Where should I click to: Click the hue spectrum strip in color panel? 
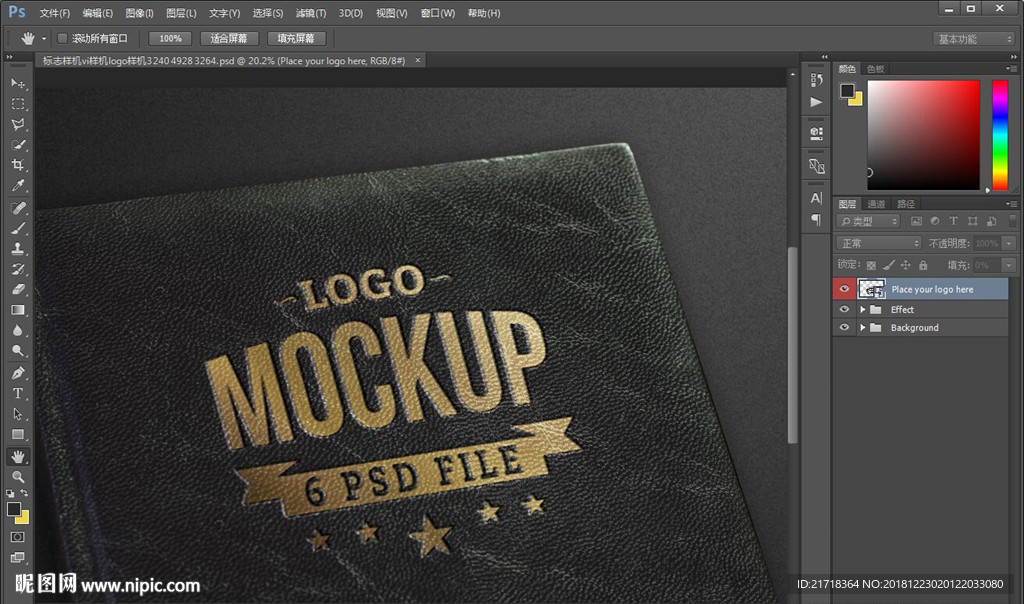999,134
